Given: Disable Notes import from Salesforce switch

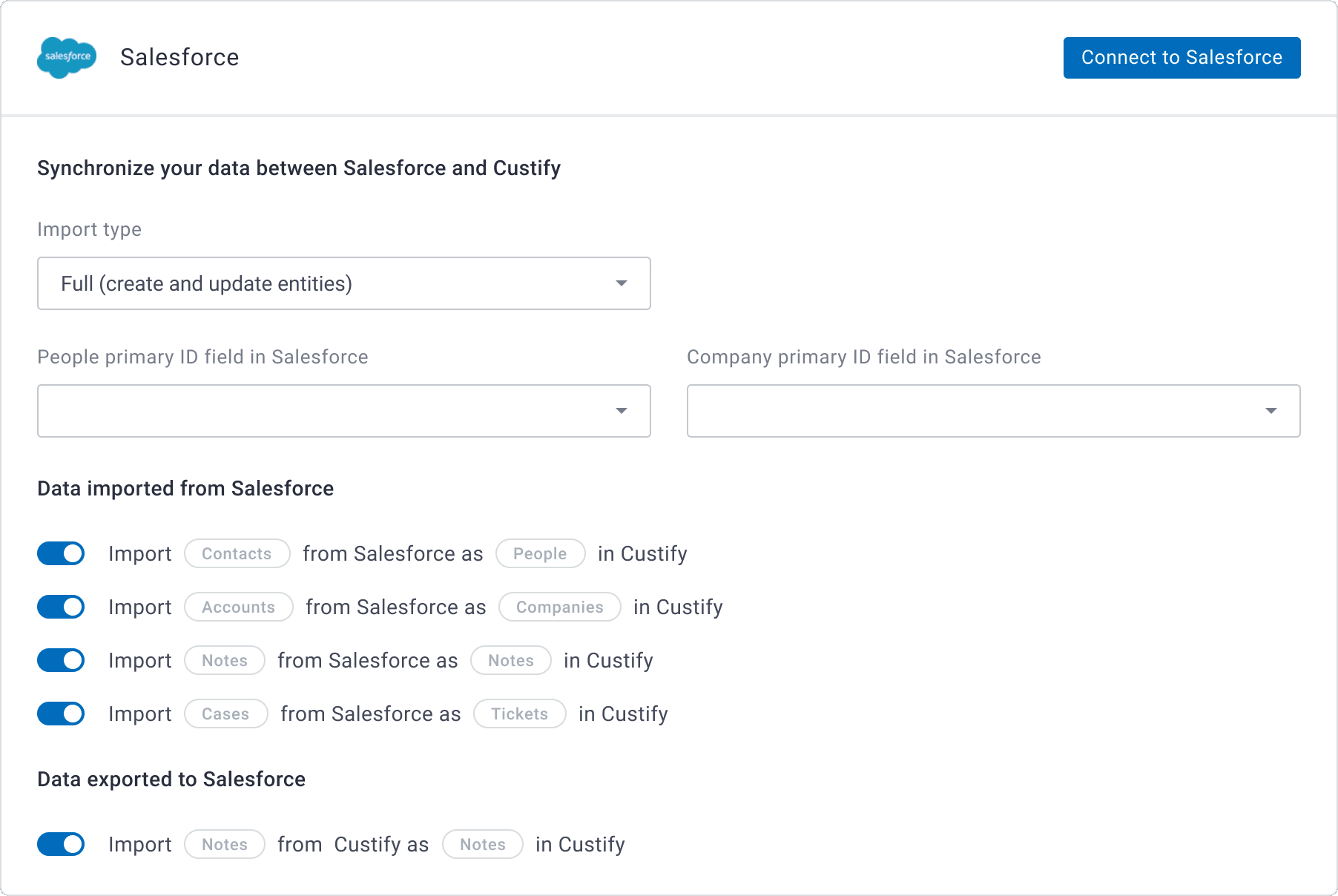Looking at the screenshot, I should click(61, 660).
